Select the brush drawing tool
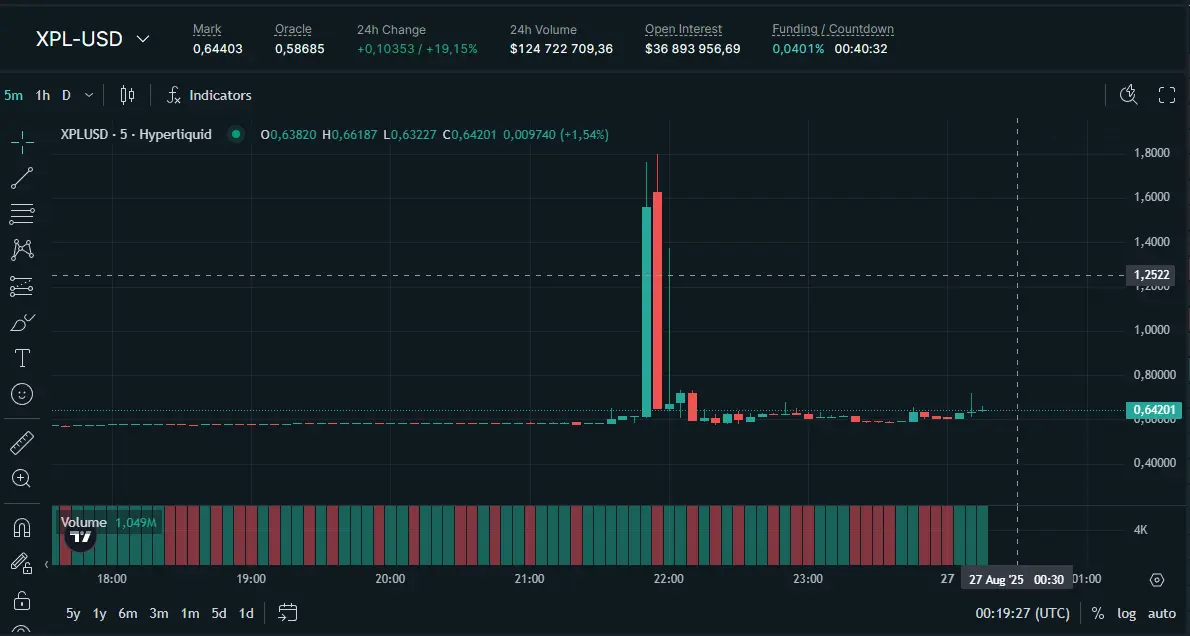This screenshot has width=1190, height=636. (x=22, y=323)
